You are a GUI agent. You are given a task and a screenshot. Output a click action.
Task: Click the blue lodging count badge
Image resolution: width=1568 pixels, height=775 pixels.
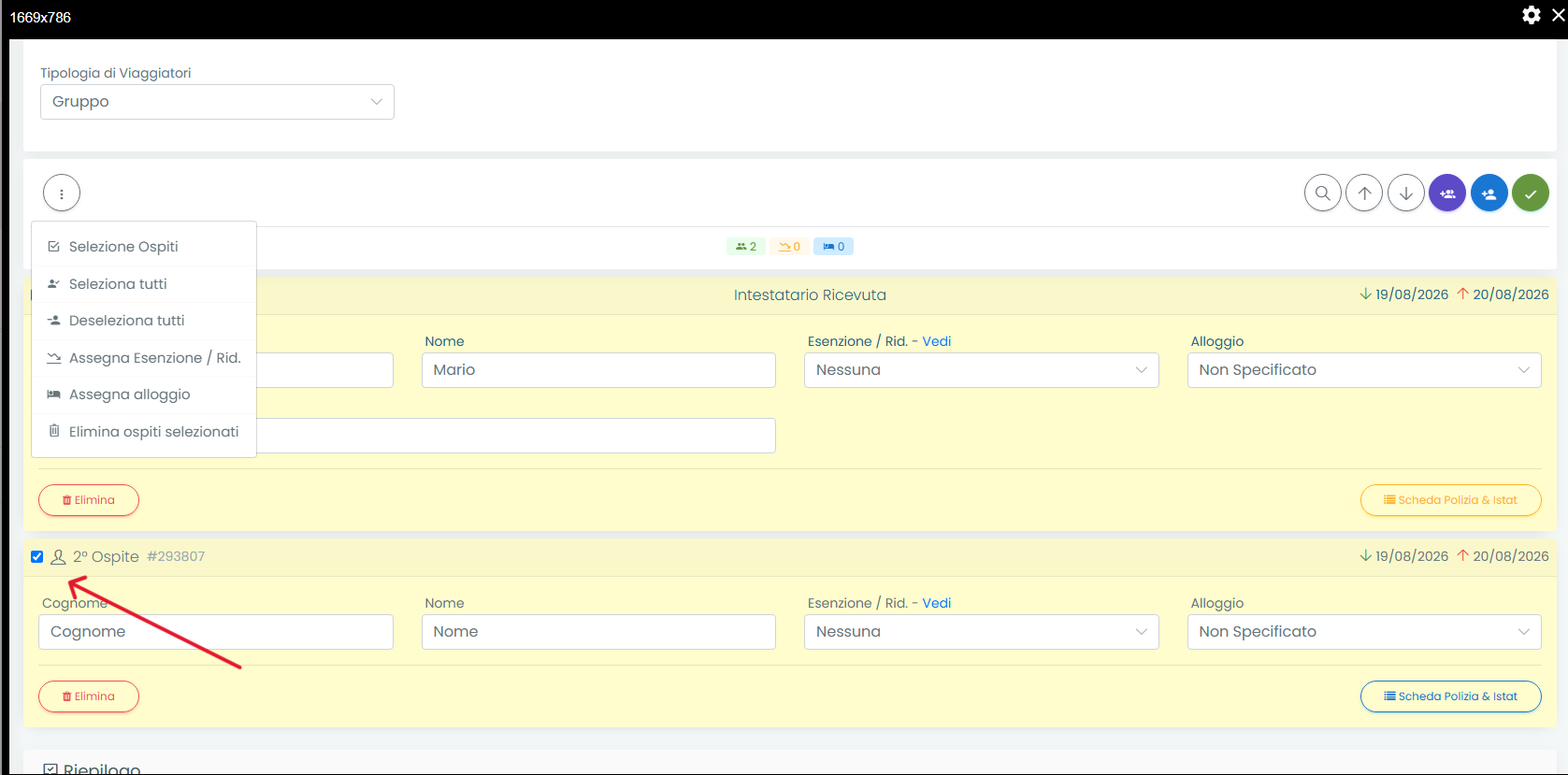click(x=834, y=247)
